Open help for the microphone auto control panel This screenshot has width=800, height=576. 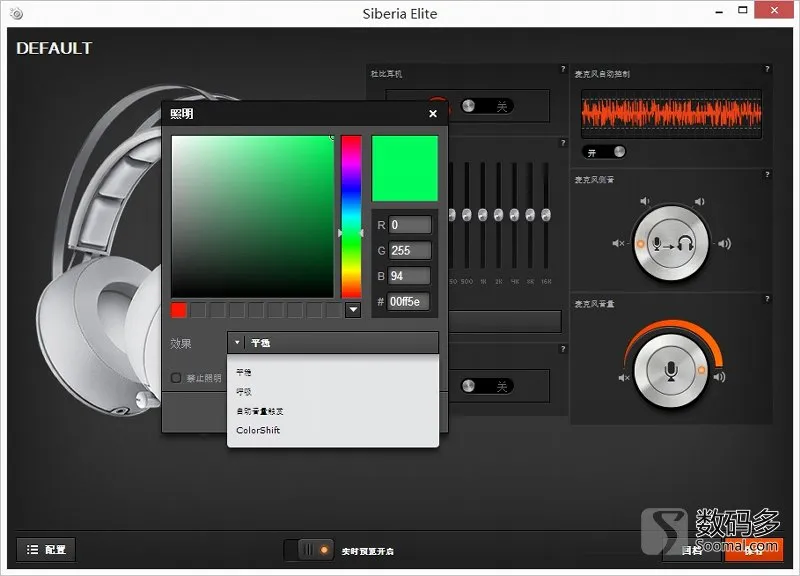(767, 69)
